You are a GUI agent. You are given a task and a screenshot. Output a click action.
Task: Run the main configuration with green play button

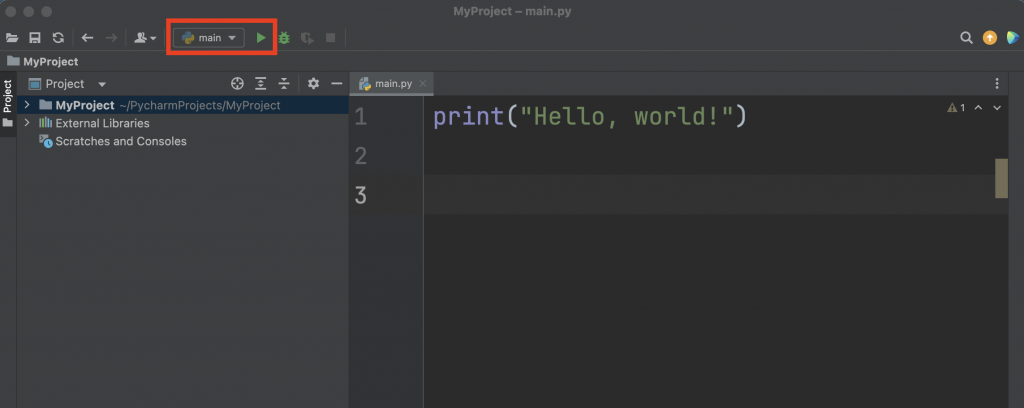click(x=261, y=38)
